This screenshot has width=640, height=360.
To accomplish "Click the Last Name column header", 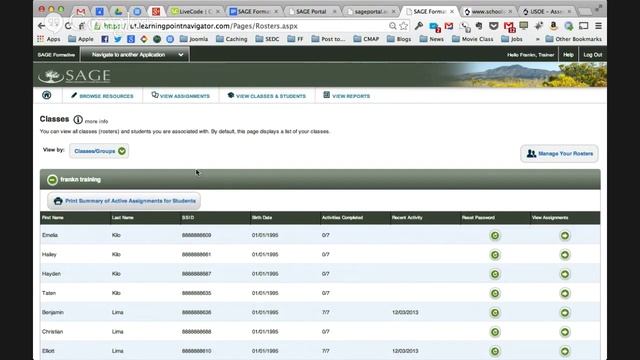I will pyautogui.click(x=122, y=218).
